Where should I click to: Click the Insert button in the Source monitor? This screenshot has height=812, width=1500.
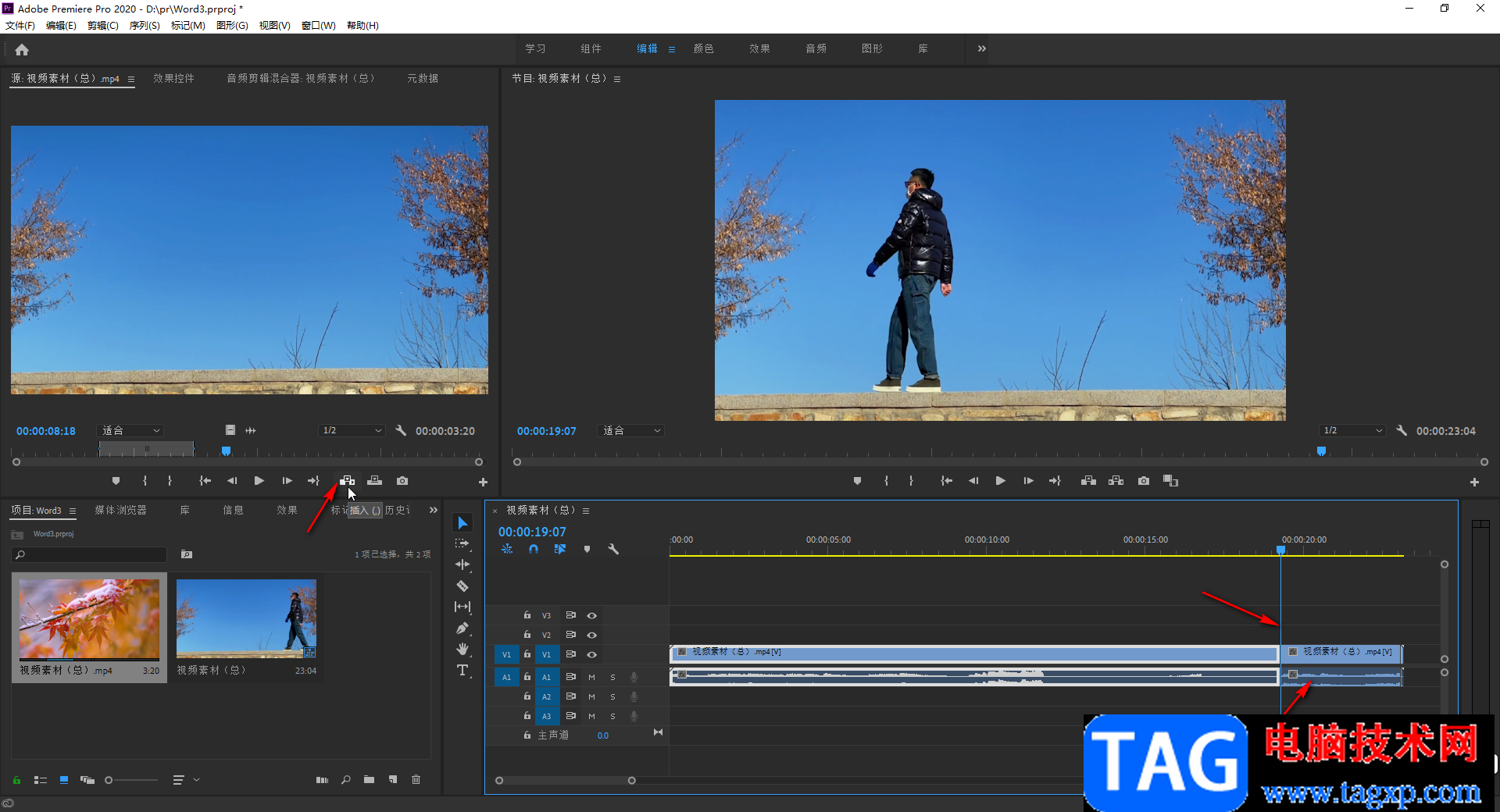[348, 481]
